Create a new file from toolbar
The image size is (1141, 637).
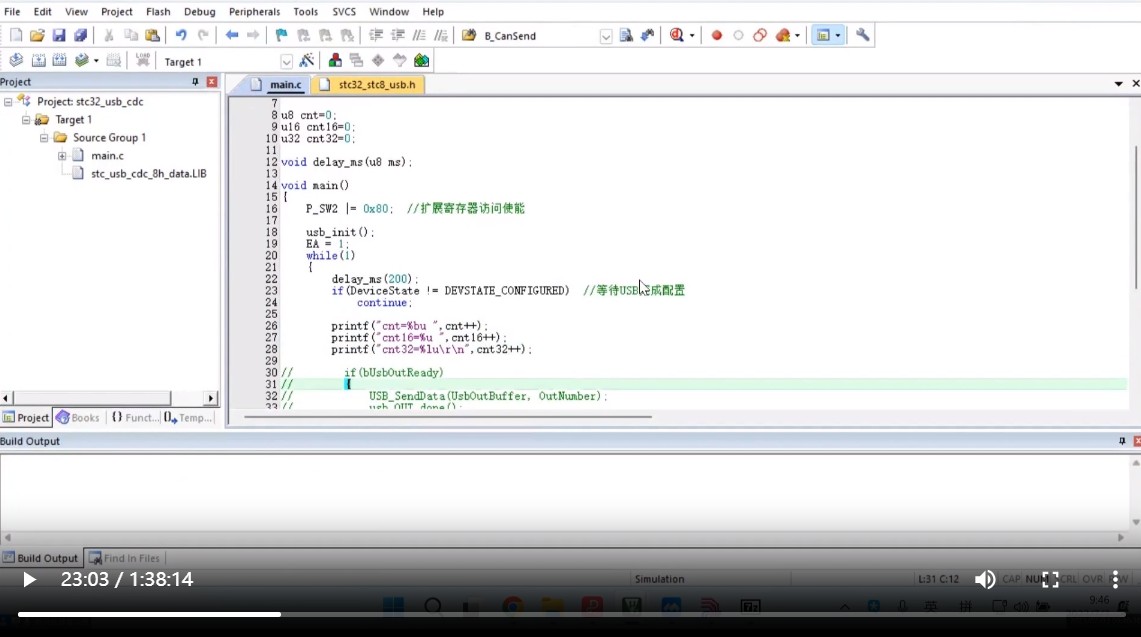point(16,35)
